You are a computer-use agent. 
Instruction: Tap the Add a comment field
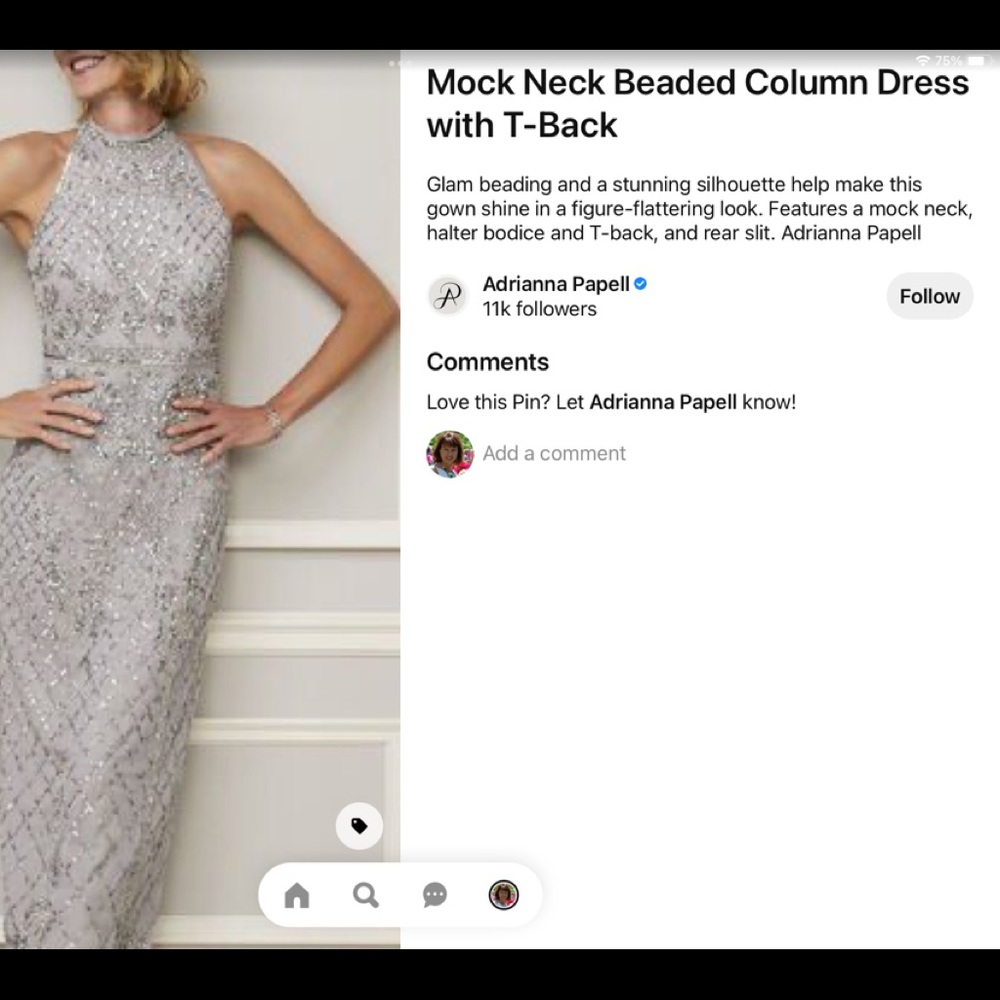point(554,453)
